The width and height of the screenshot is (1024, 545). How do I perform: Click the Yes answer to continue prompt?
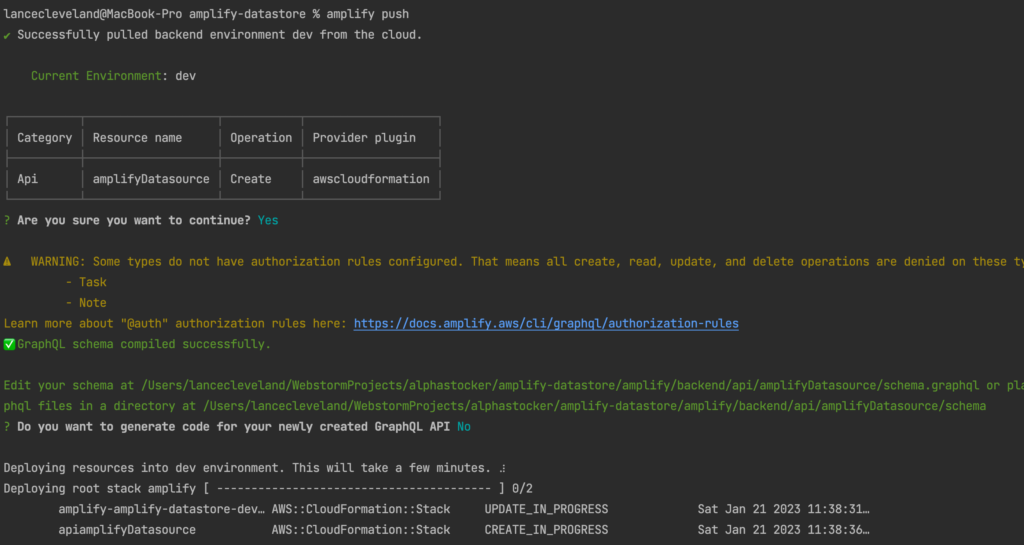pyautogui.click(x=268, y=220)
